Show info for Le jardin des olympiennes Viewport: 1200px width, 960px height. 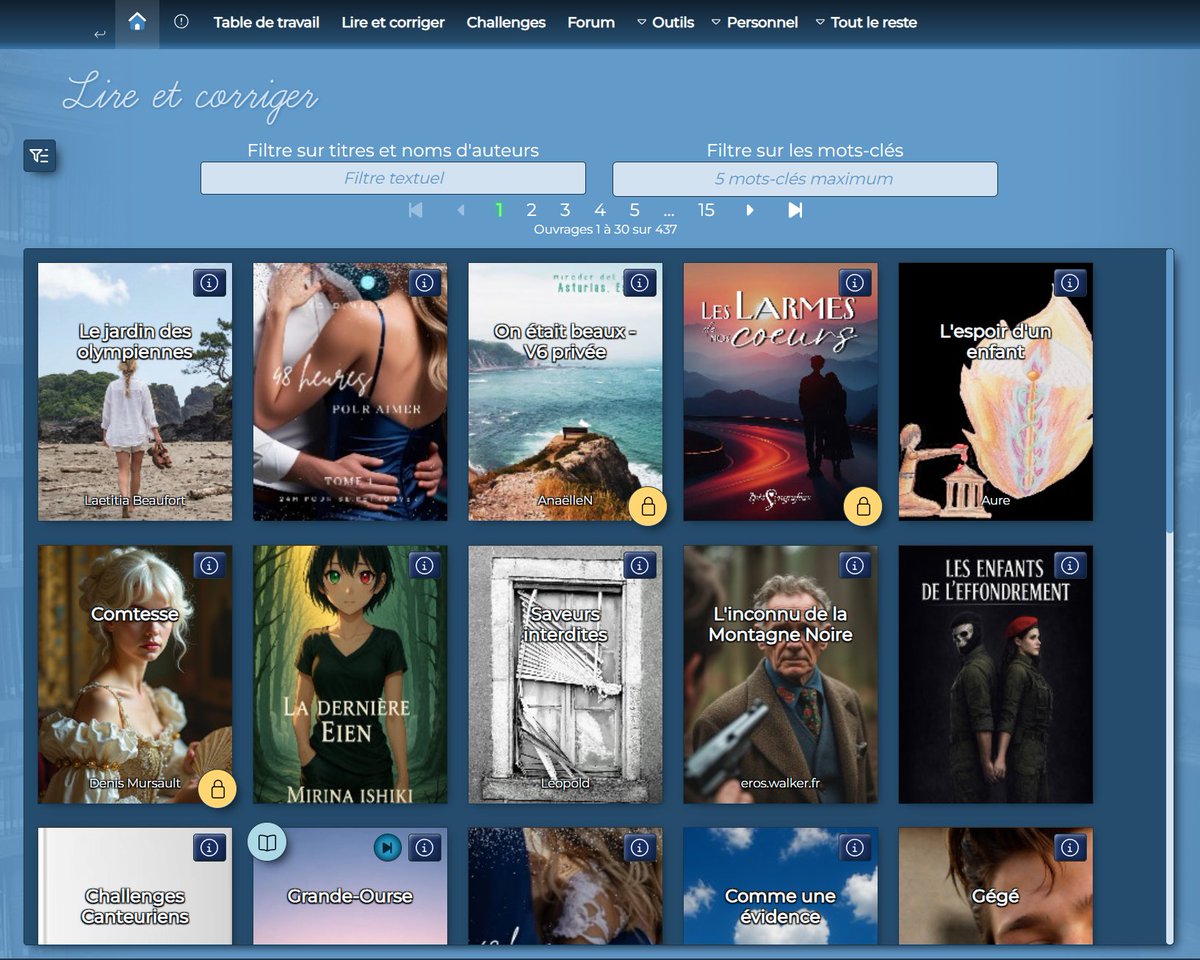[209, 283]
